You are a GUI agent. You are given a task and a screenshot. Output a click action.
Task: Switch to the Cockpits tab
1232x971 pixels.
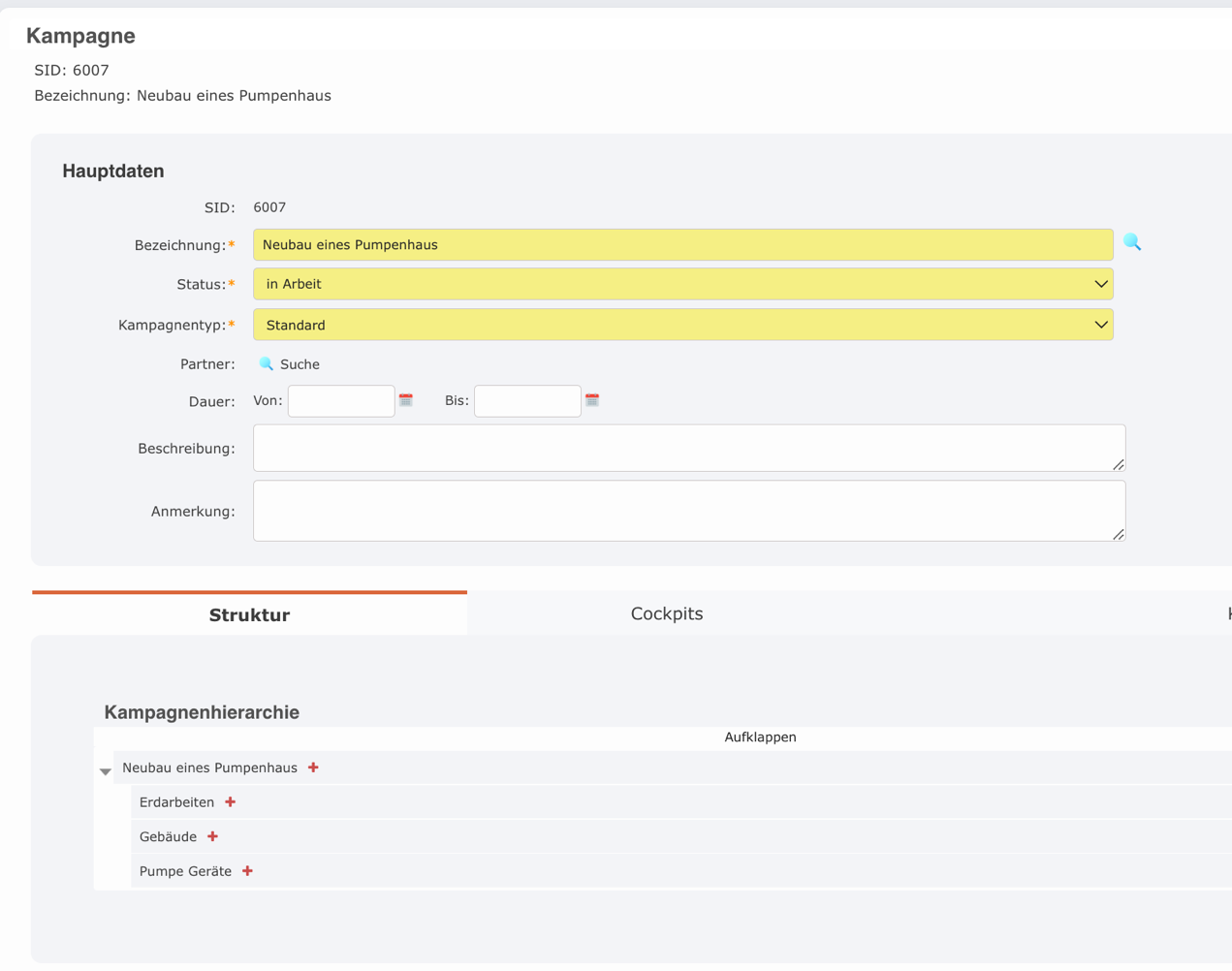click(667, 613)
